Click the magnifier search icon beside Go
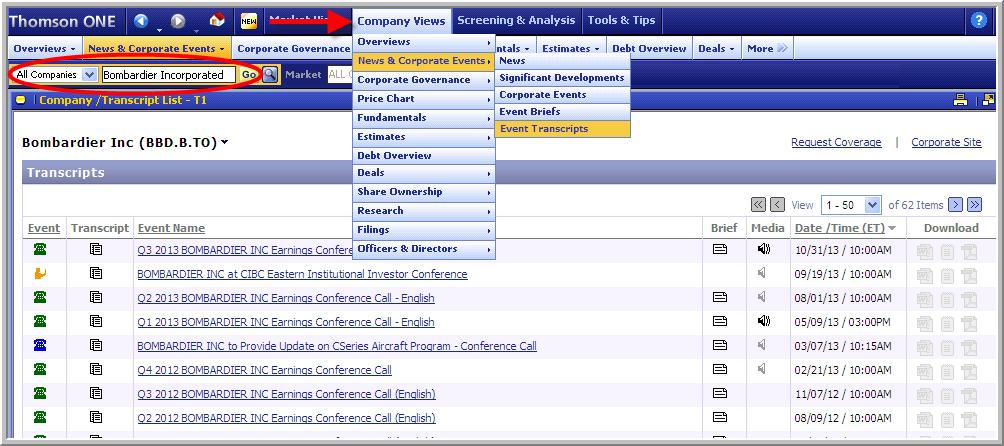1004x446 pixels. pyautogui.click(x=270, y=74)
